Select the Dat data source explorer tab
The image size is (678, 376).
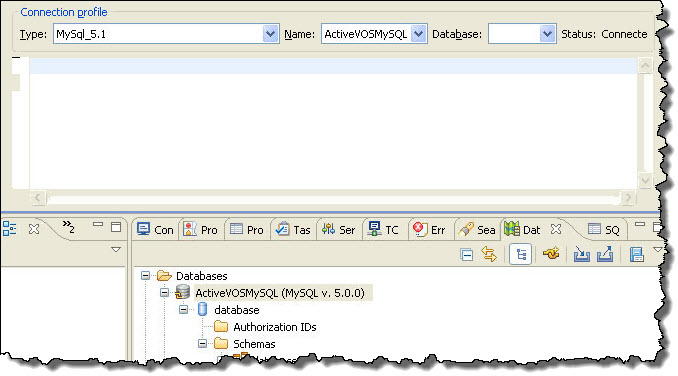click(523, 229)
